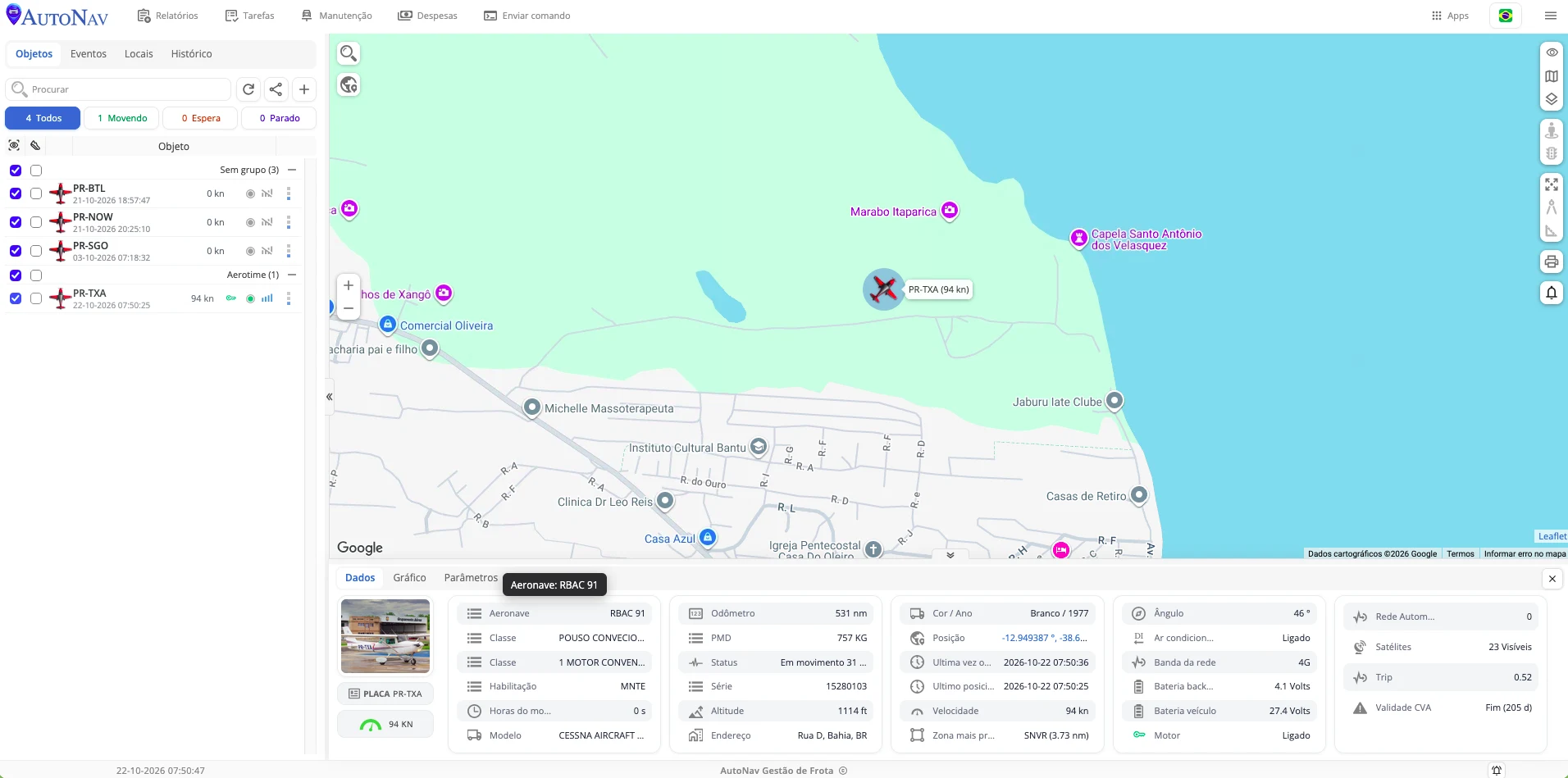
Task: Filter by 0 Parado objects
Action: pos(279,118)
